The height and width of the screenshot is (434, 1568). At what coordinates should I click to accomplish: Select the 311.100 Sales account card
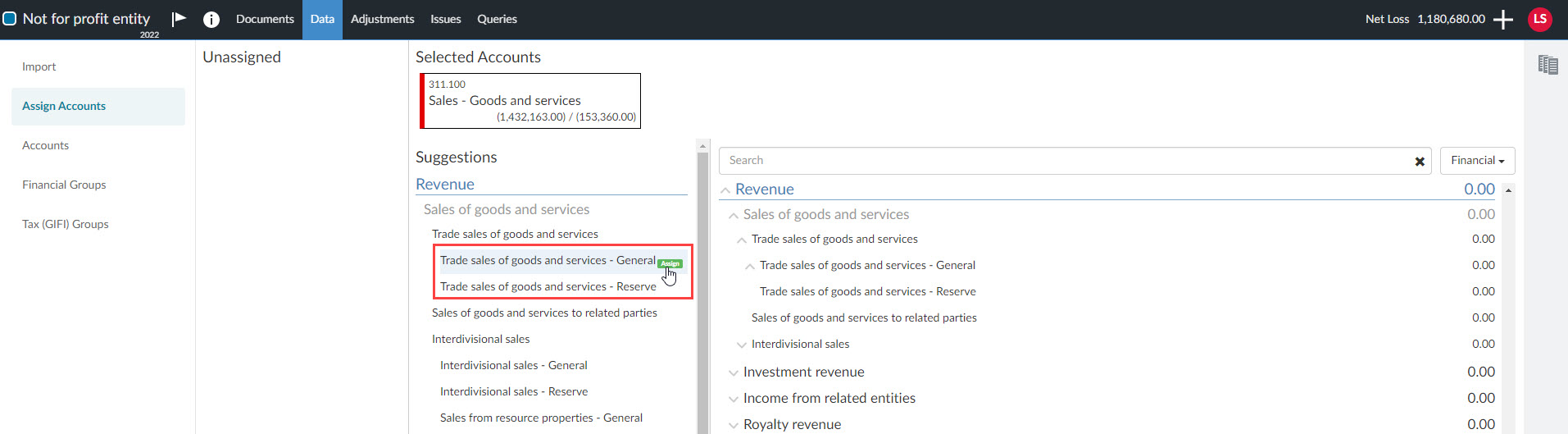pyautogui.click(x=530, y=101)
